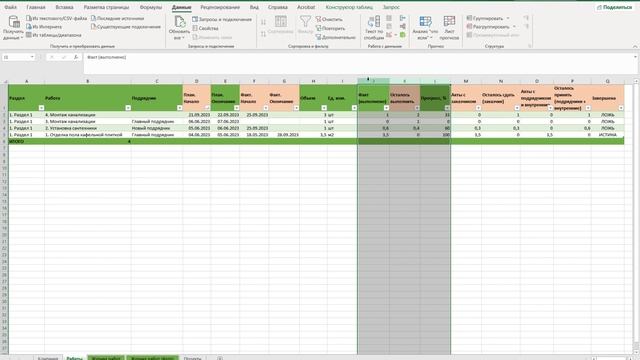
Task: Open Существующие подключения connections
Action: coord(126,27)
